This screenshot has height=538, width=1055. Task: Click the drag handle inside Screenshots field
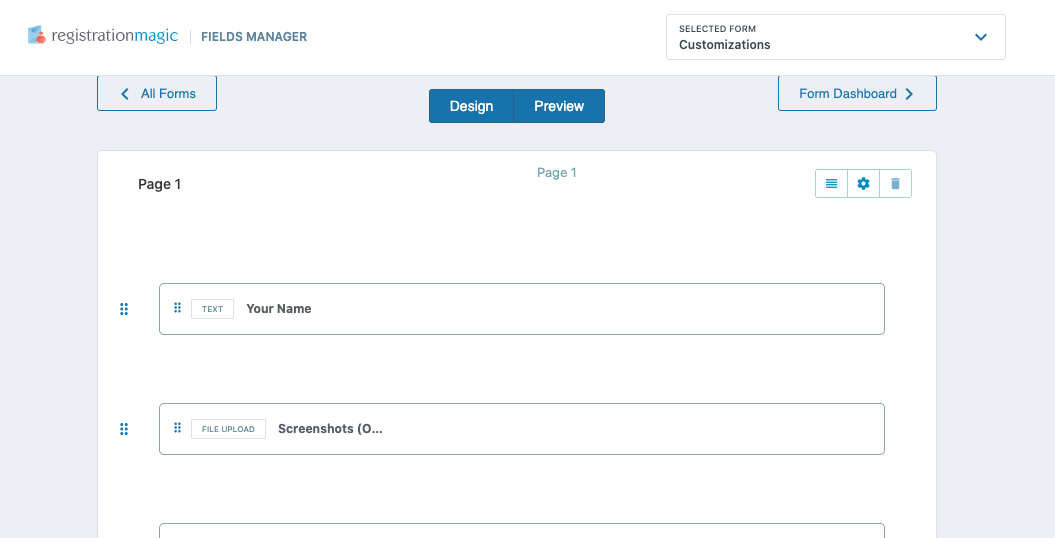(177, 428)
